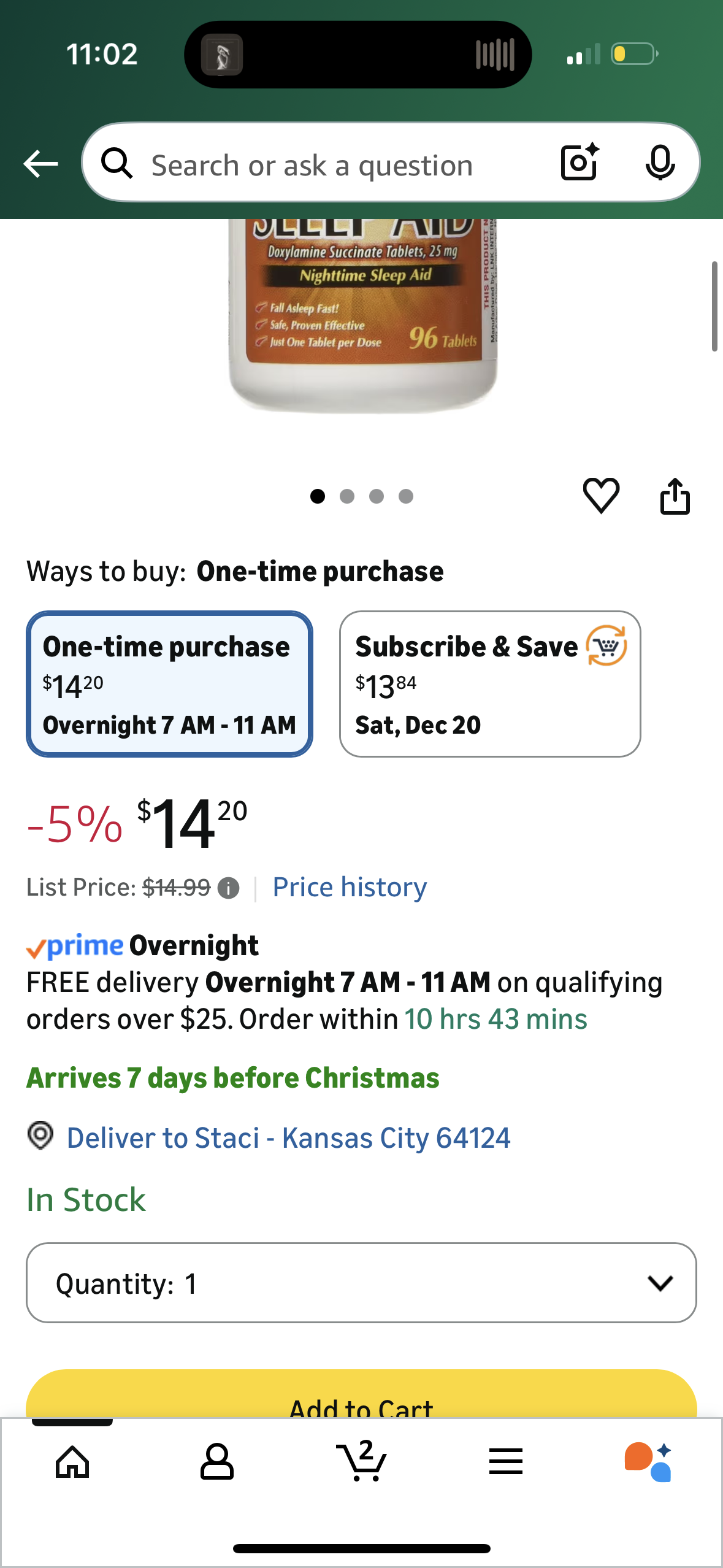This screenshot has width=723, height=1568.
Task: Open the Price history page
Action: point(348,886)
